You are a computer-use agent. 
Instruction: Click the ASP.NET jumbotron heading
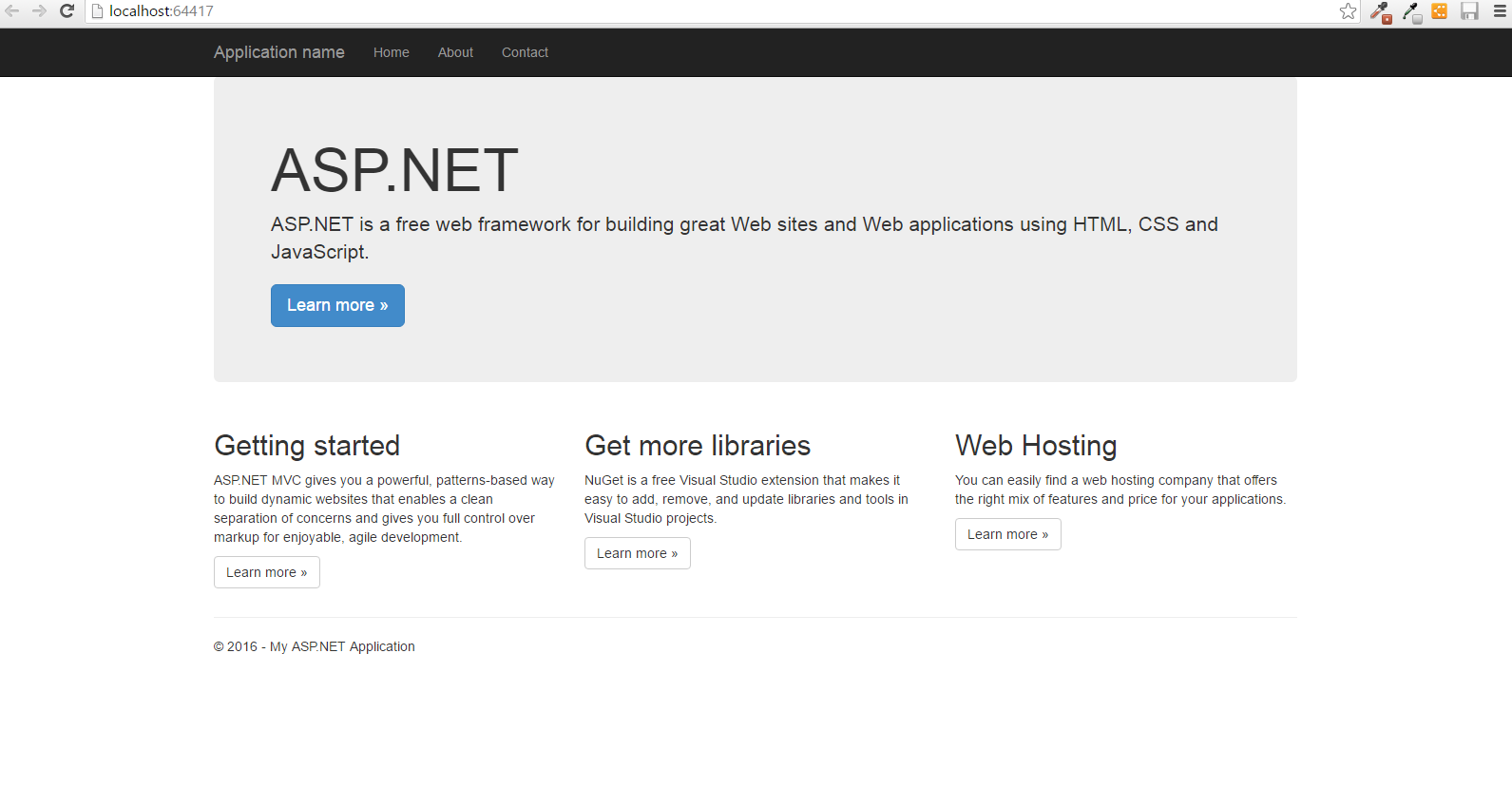pos(394,170)
